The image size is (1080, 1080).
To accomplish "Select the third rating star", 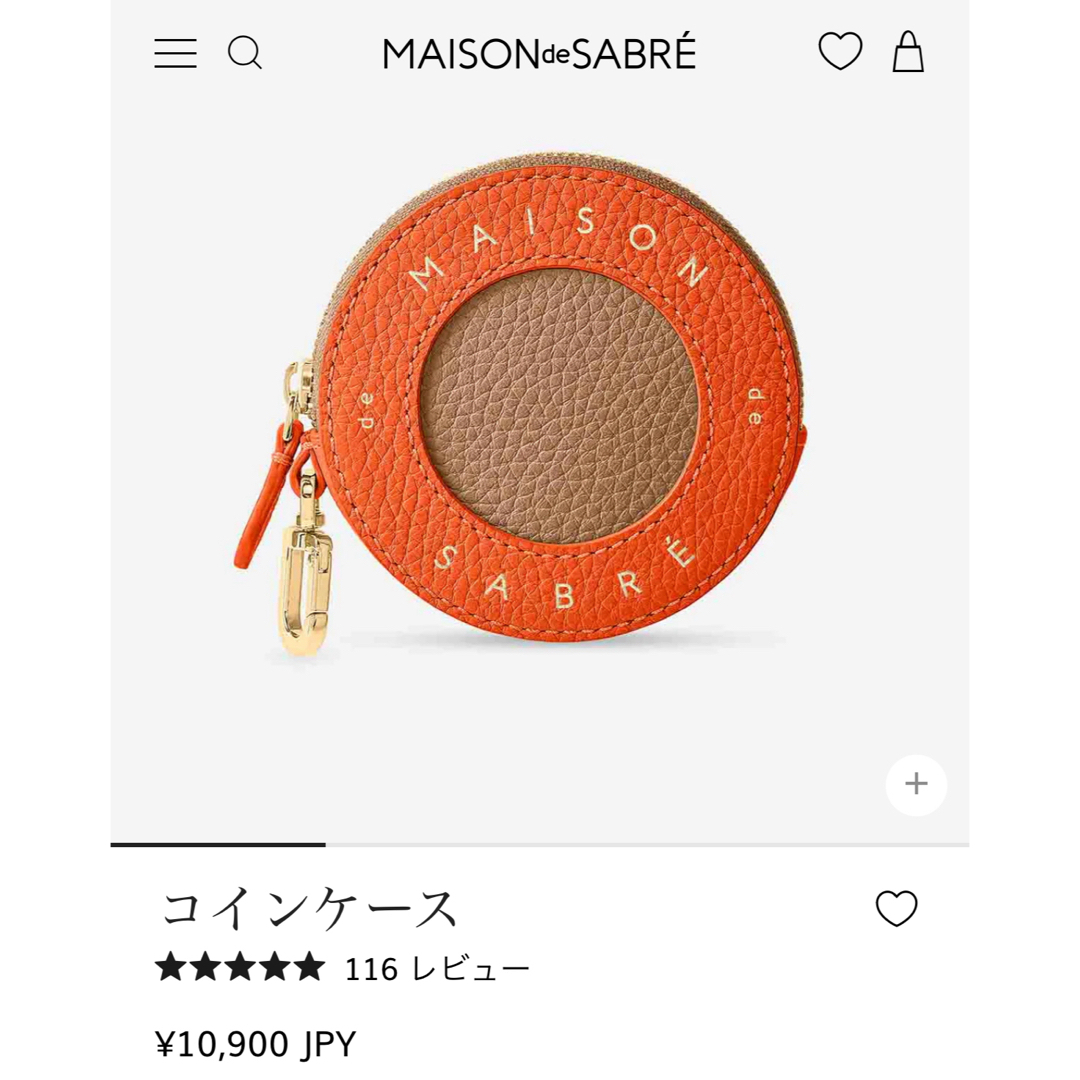I will click(x=240, y=966).
